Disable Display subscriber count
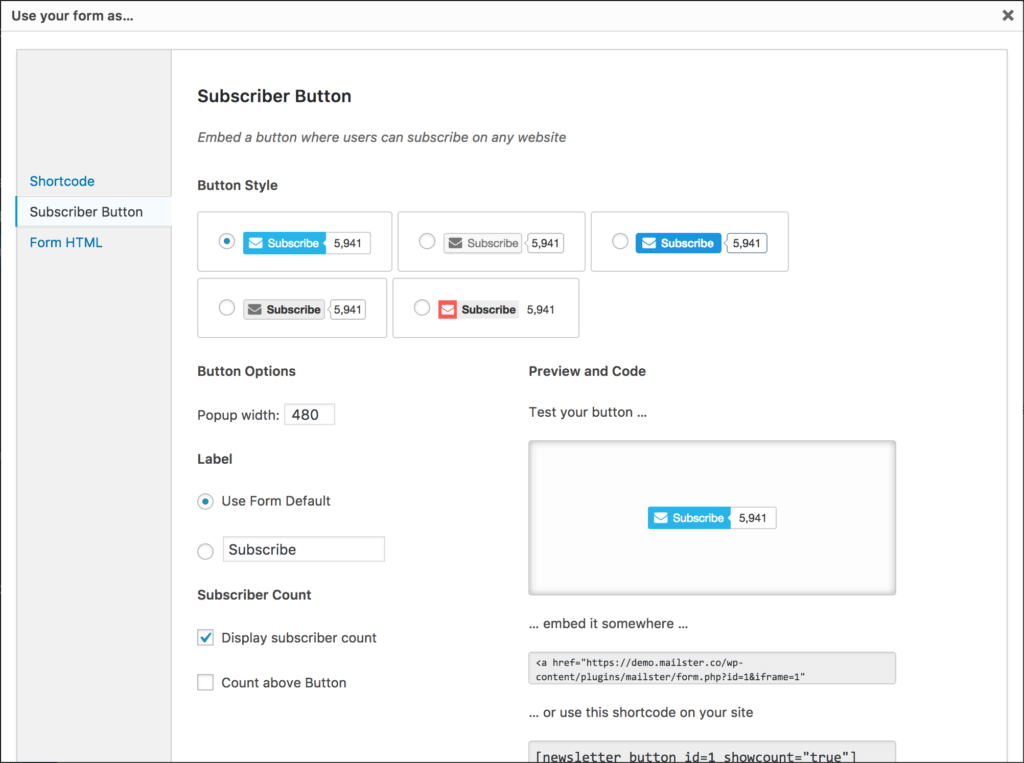Viewport: 1024px width, 763px height. point(205,637)
